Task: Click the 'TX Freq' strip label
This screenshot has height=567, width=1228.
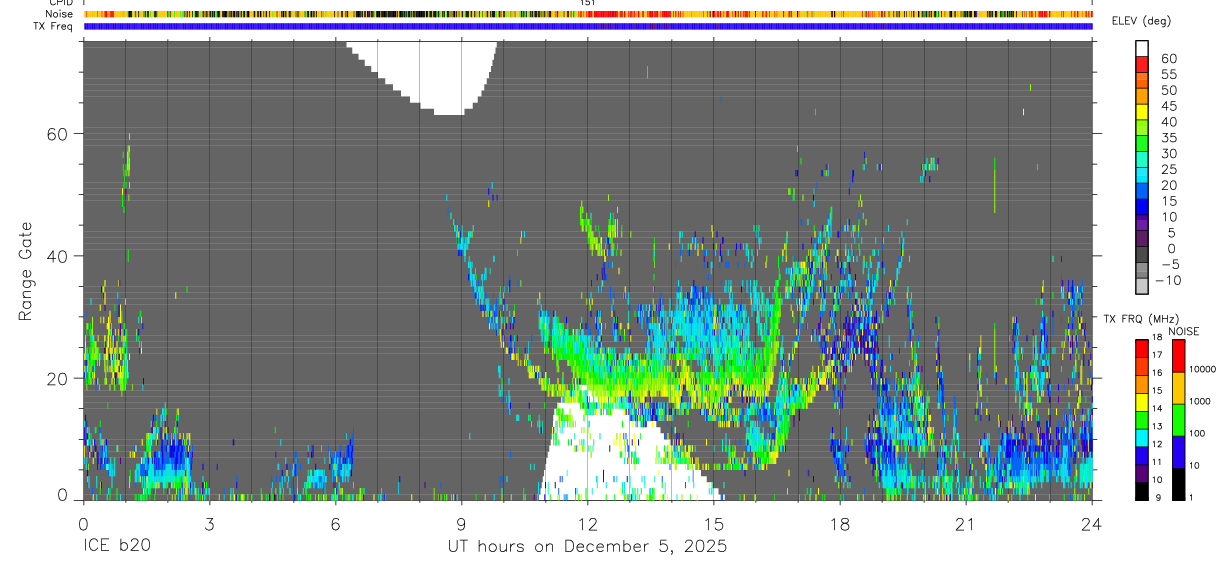Action: point(54,26)
